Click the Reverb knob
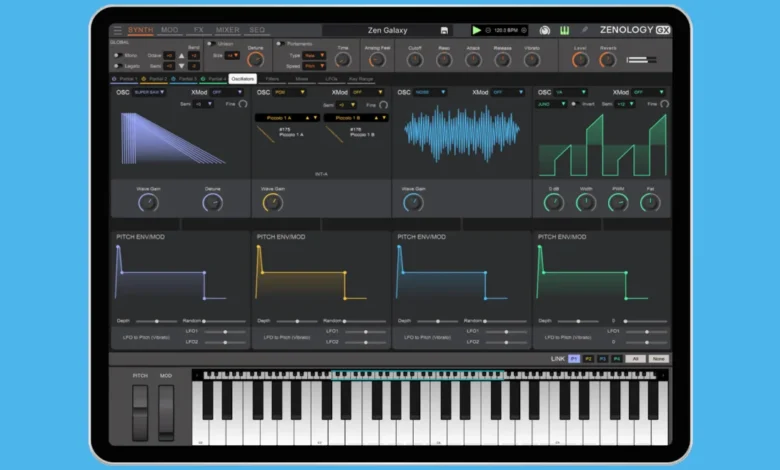The width and height of the screenshot is (780, 470). tap(609, 60)
